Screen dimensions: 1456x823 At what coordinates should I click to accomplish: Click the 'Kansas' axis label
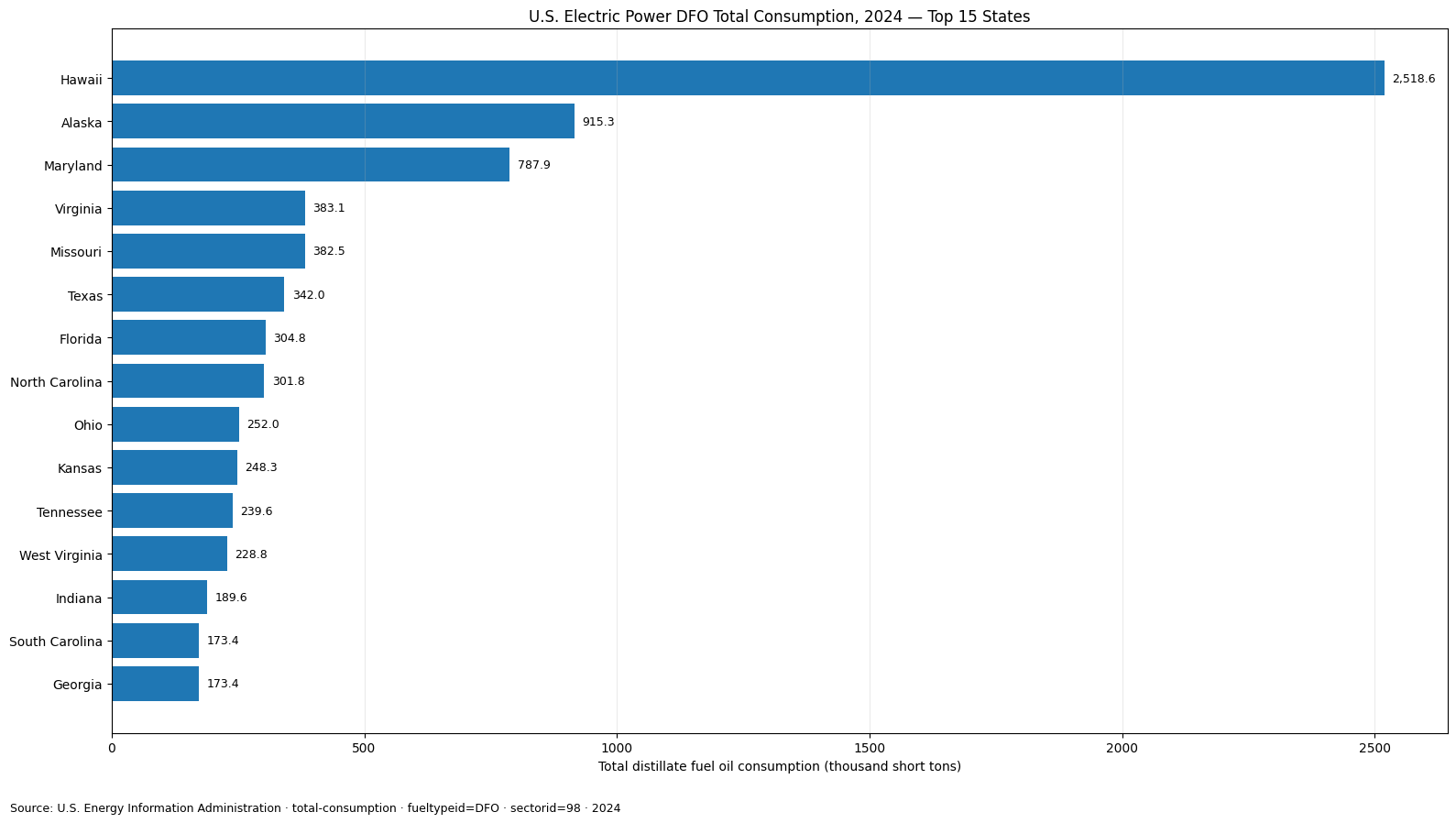tap(80, 468)
